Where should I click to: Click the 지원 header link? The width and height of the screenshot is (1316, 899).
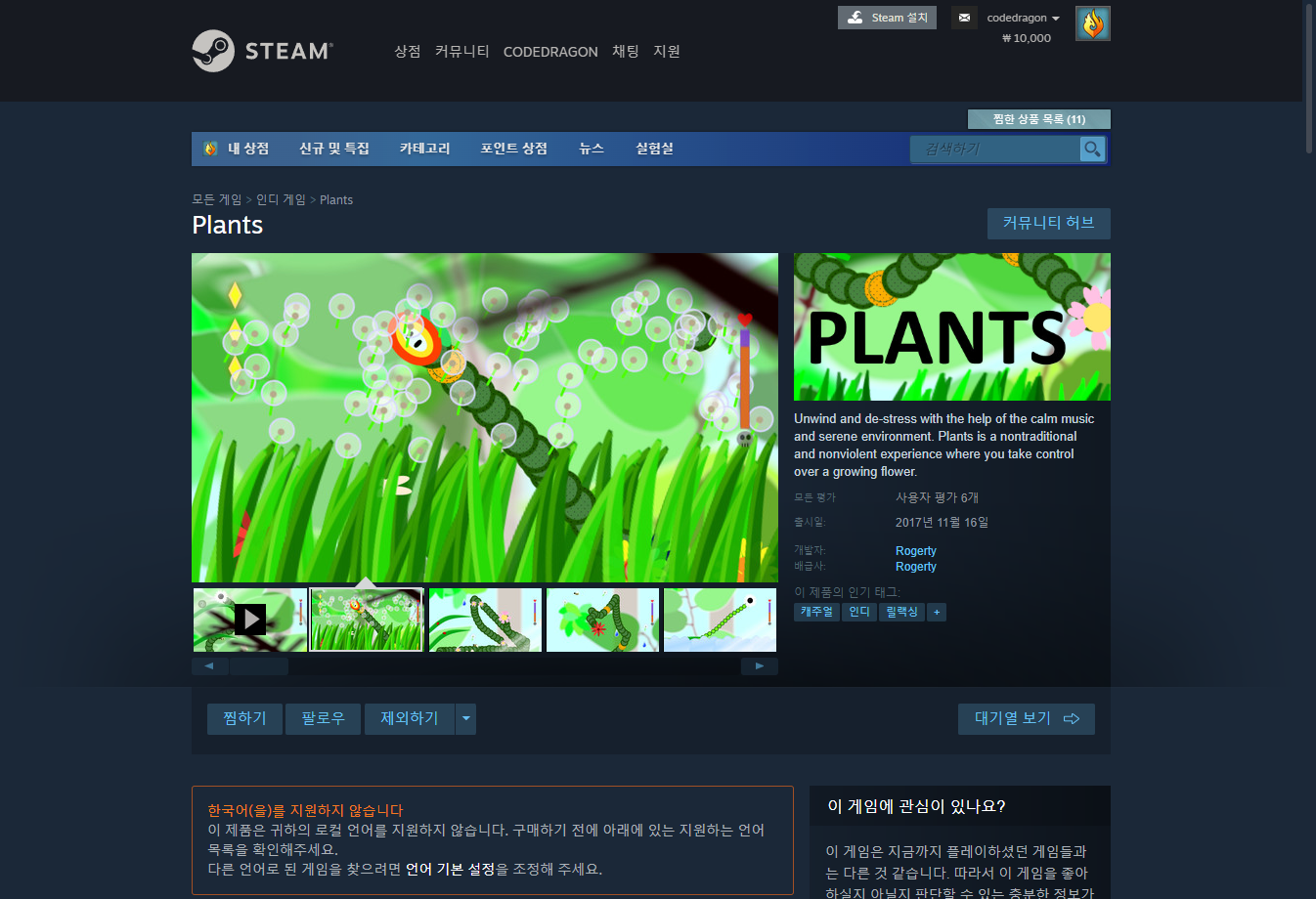click(x=667, y=52)
